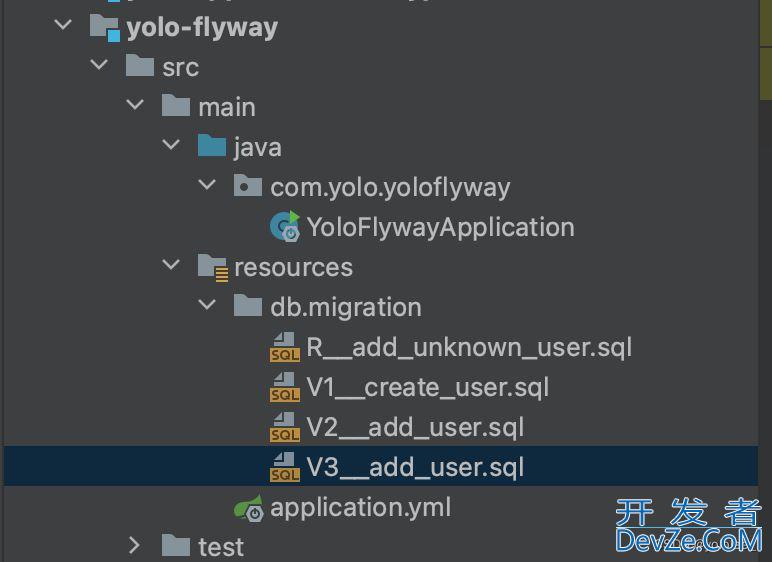772x562 pixels.
Task: Click the application.yml Spring config icon
Action: [249, 507]
